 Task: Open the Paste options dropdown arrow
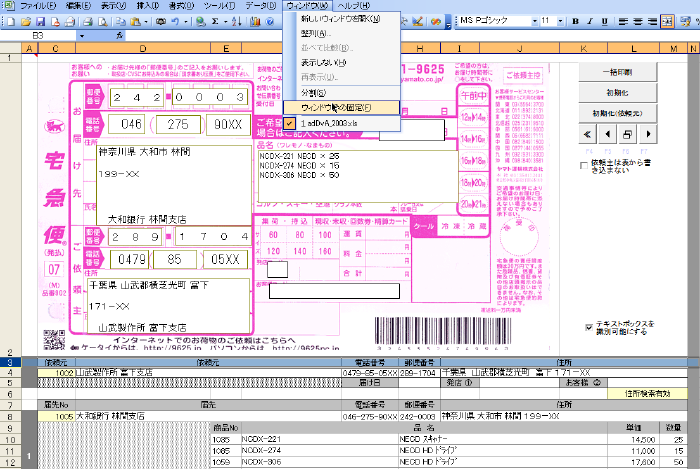[x=146, y=21]
